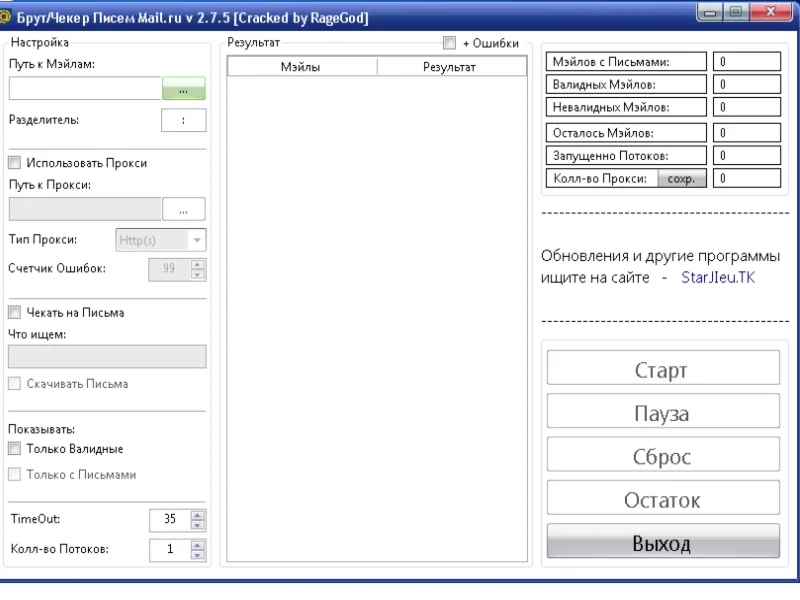Click the green browse button for mail path
Screen dimensions: 800x600
pos(184,89)
